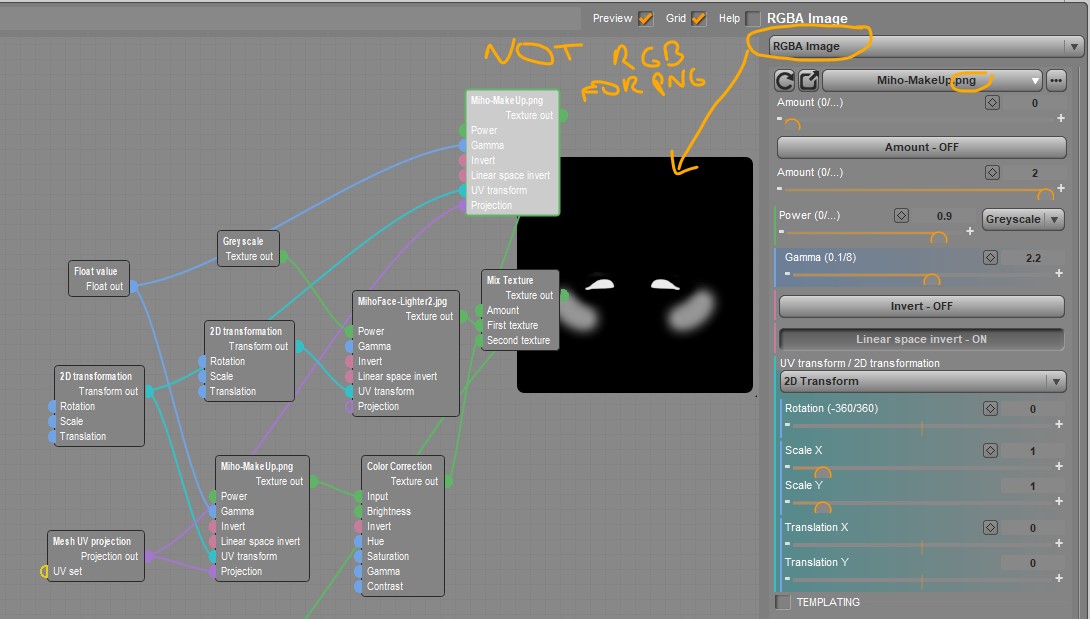Click the node-pin diamond icon next to Gamma
The image size is (1090, 619).
tap(990, 257)
